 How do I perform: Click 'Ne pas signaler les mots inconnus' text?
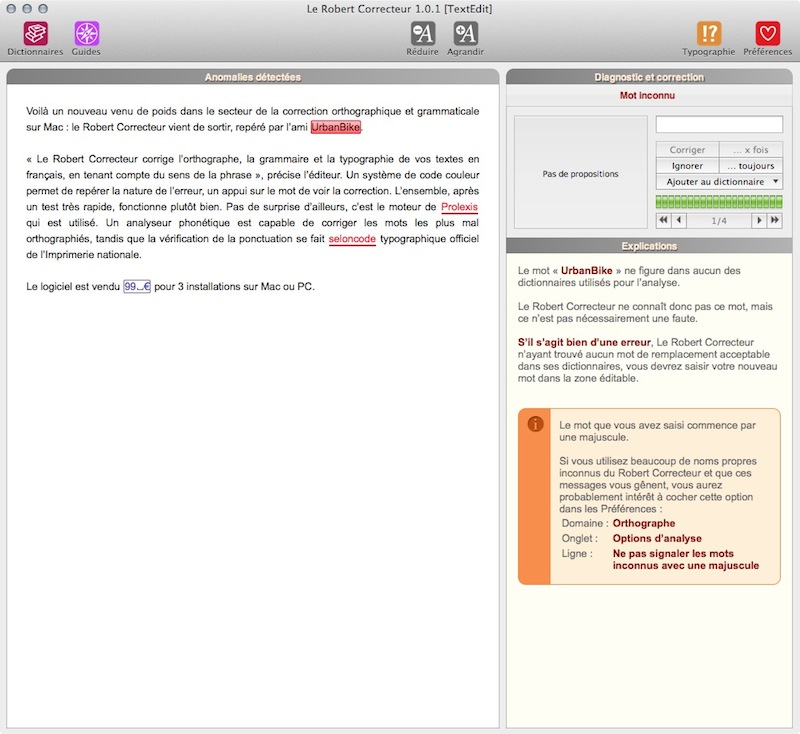(686, 560)
